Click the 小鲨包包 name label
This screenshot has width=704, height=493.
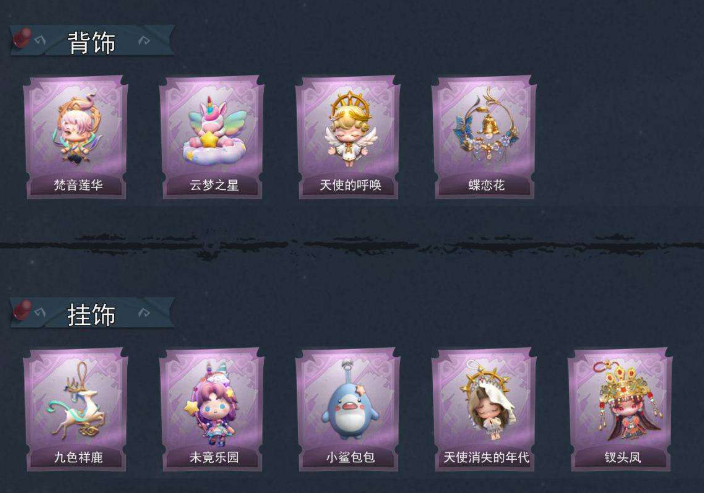(350, 457)
